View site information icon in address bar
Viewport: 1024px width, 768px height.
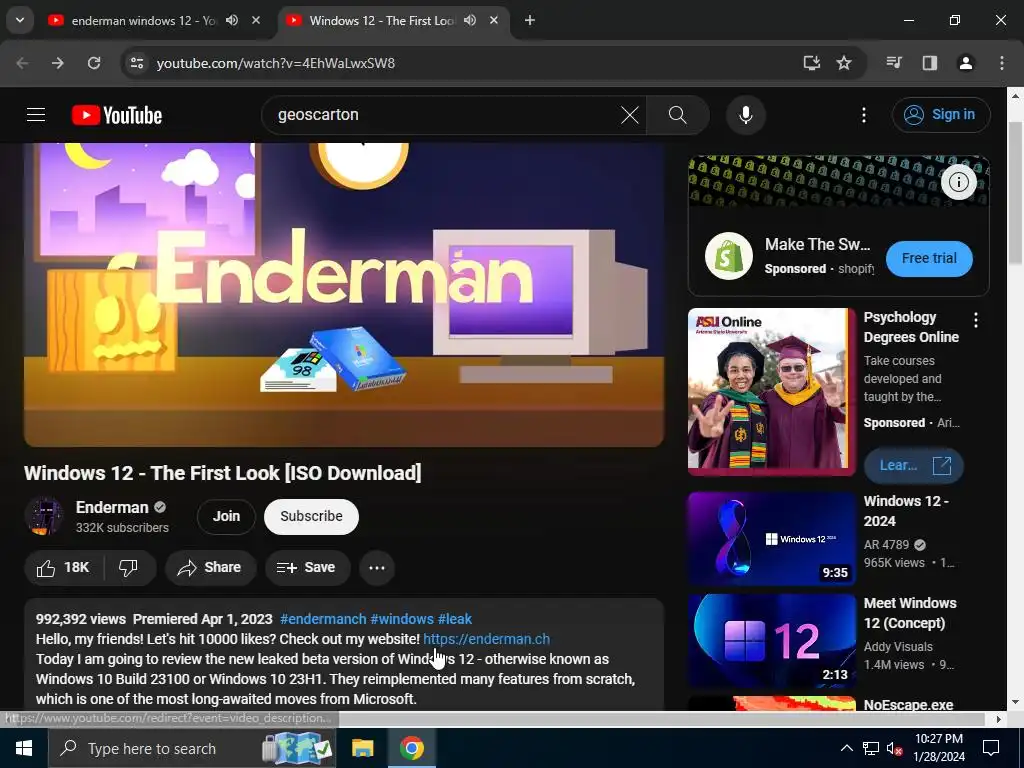137,63
